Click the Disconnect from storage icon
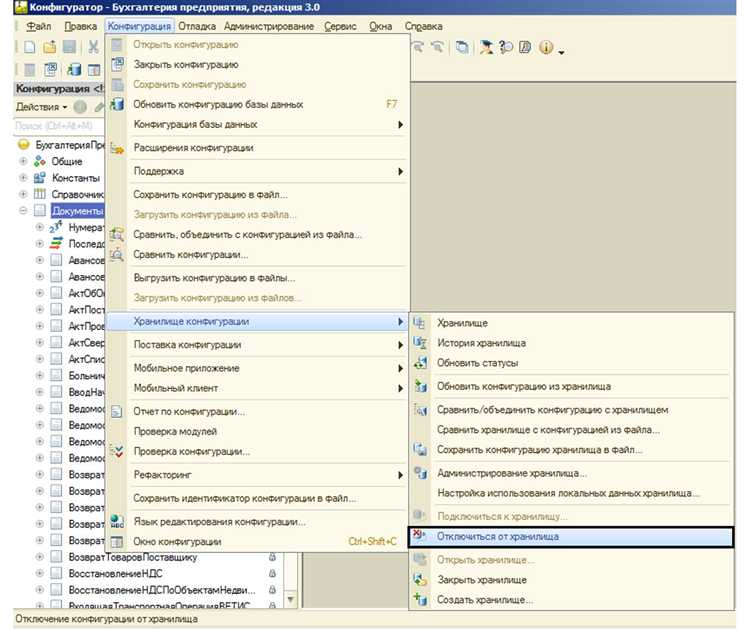Viewport: 750px width, 629px height. pyautogui.click(x=420, y=537)
